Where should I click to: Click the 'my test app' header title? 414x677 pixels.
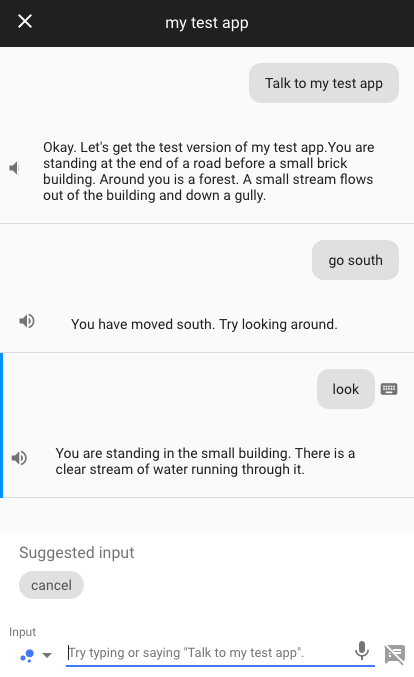pos(207,22)
